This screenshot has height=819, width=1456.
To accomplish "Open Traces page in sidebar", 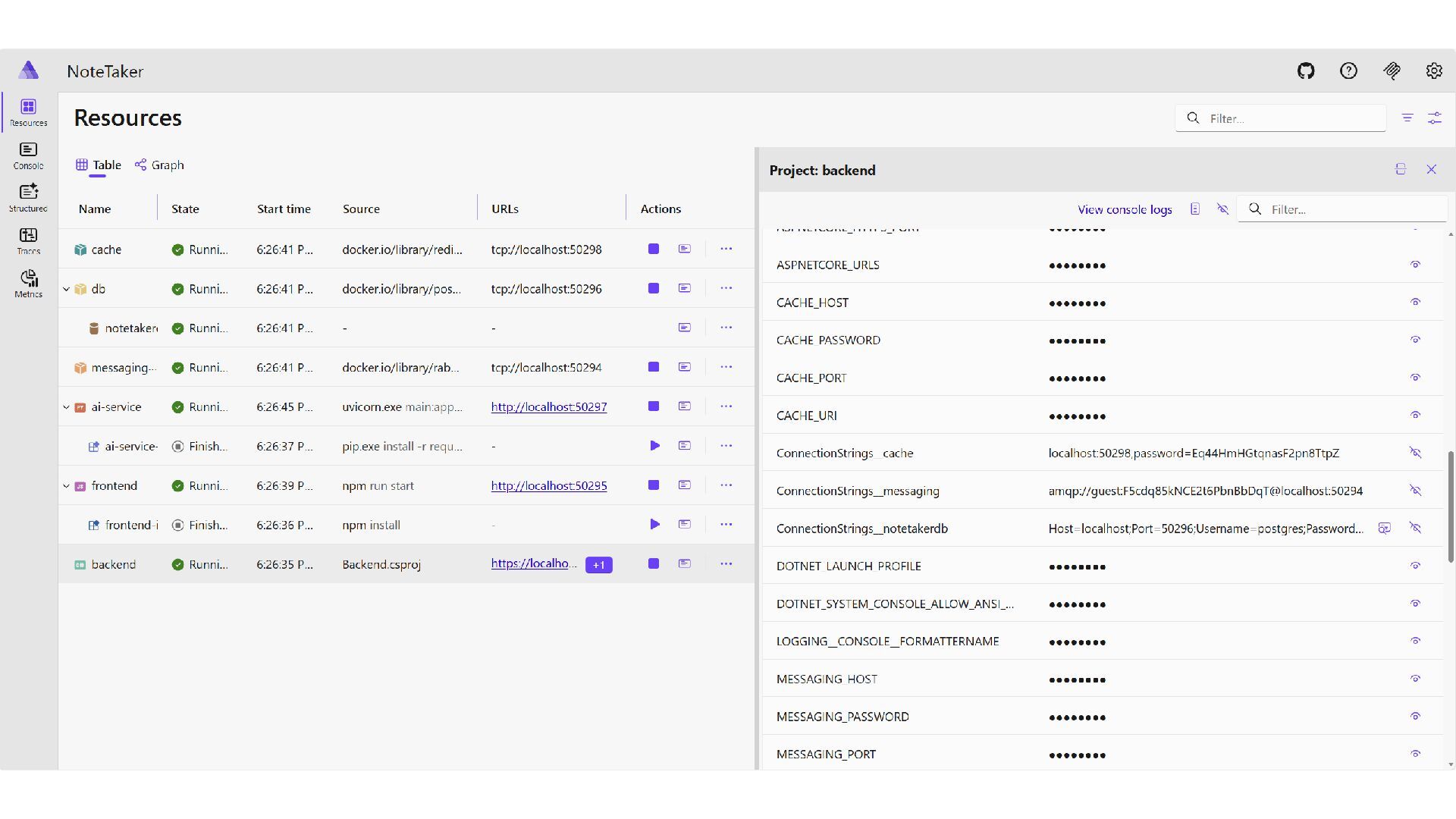I will (28, 241).
